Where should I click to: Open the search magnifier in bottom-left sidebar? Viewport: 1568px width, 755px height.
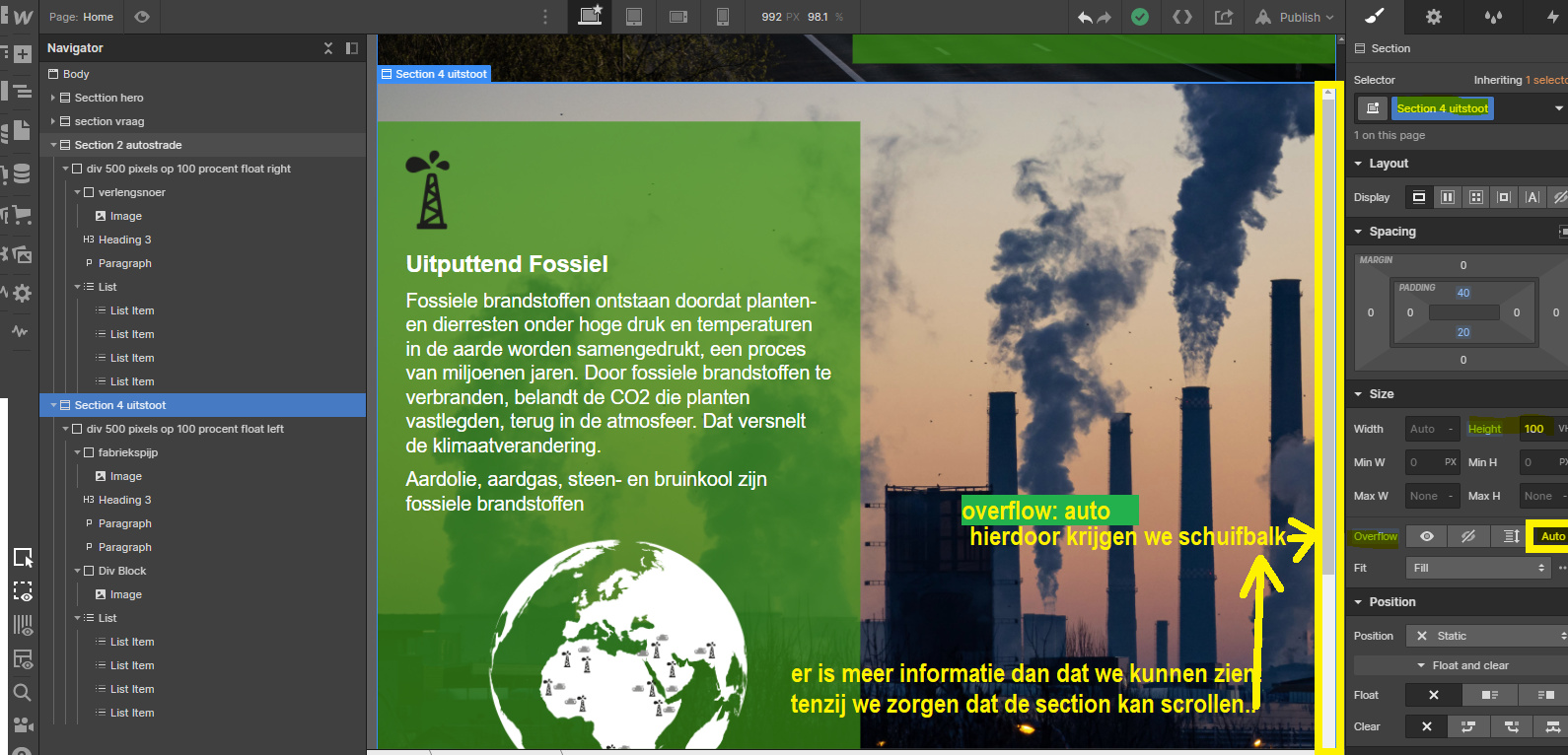tap(23, 692)
